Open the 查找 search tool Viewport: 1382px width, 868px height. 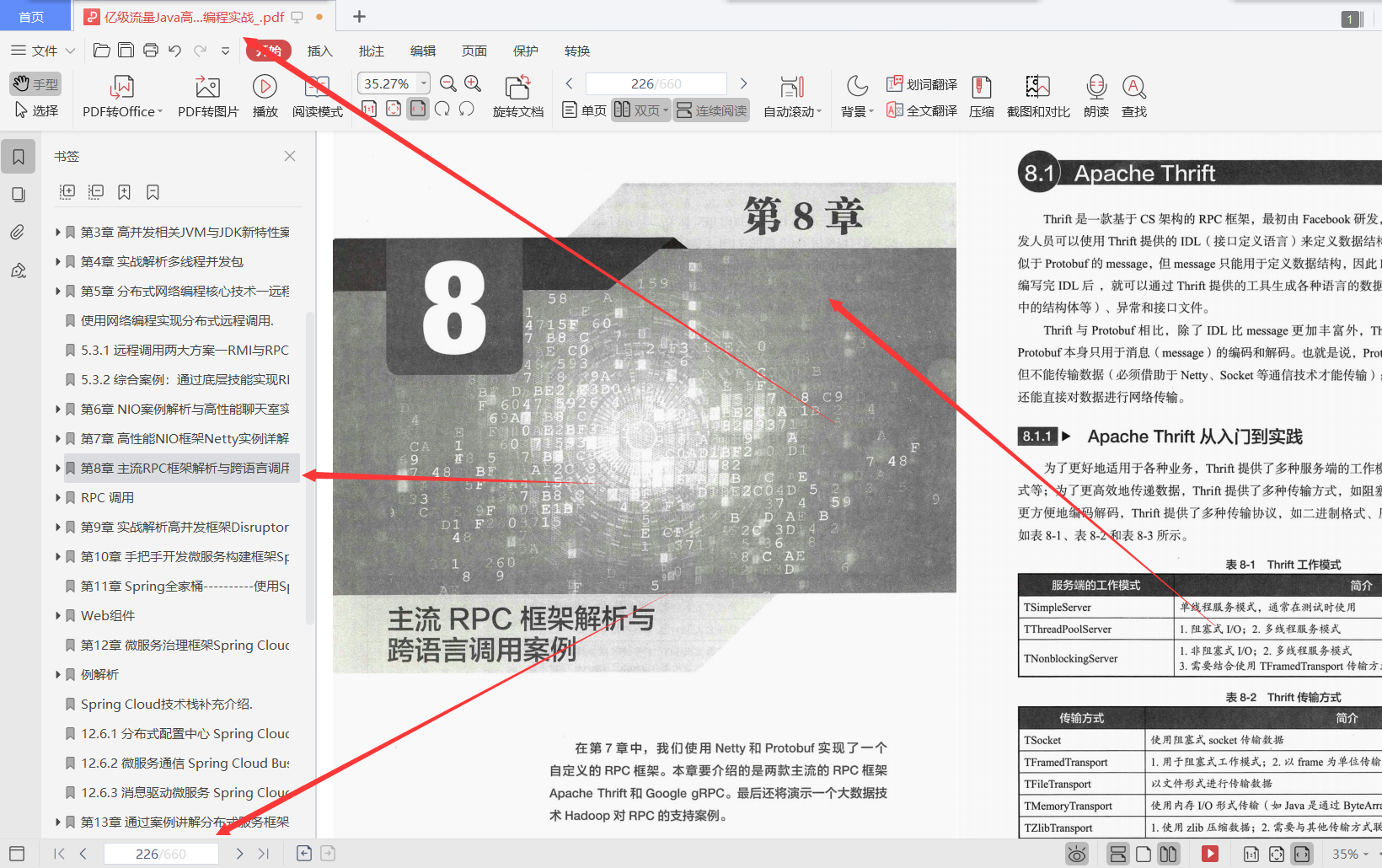point(1134,96)
